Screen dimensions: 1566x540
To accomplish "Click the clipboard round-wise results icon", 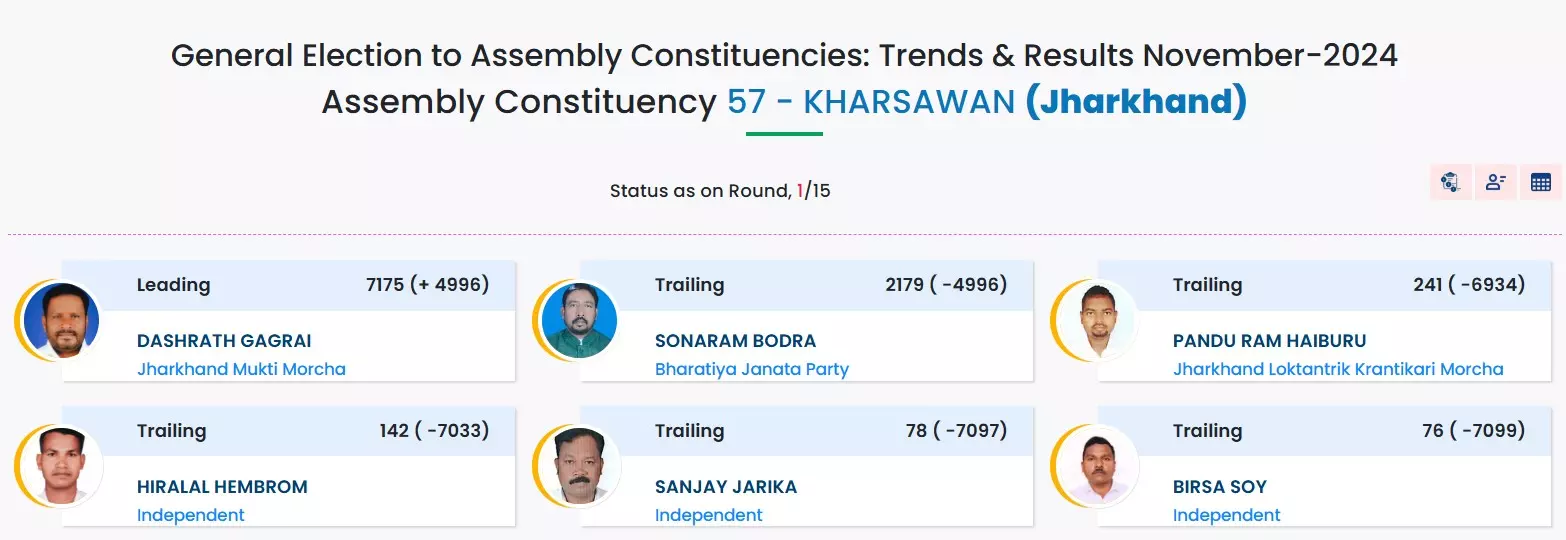I will tap(1450, 182).
